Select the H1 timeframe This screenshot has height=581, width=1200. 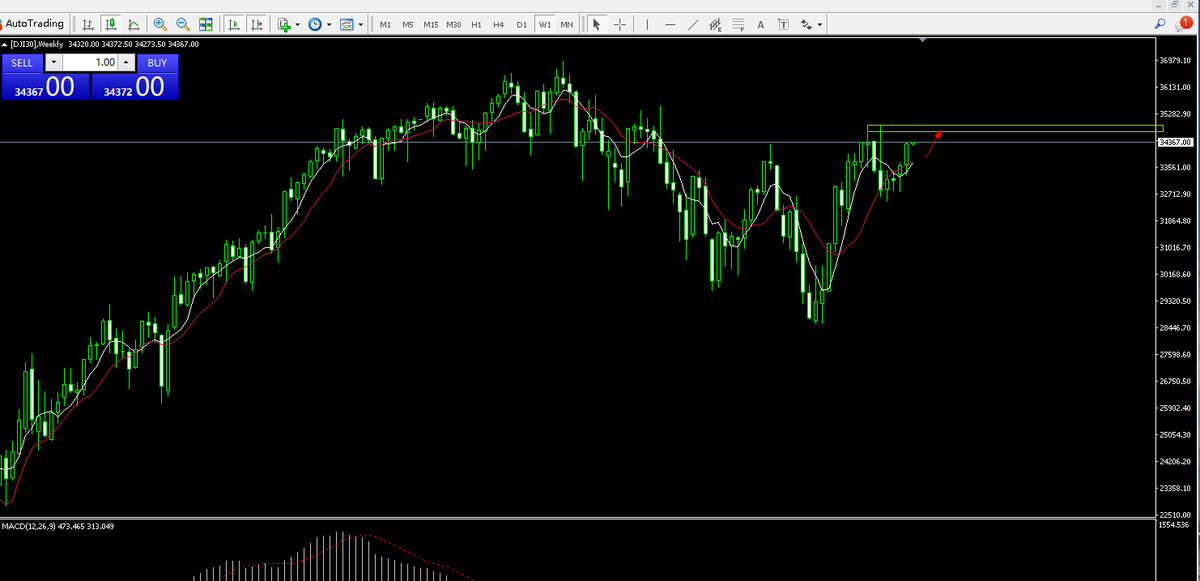(476, 24)
